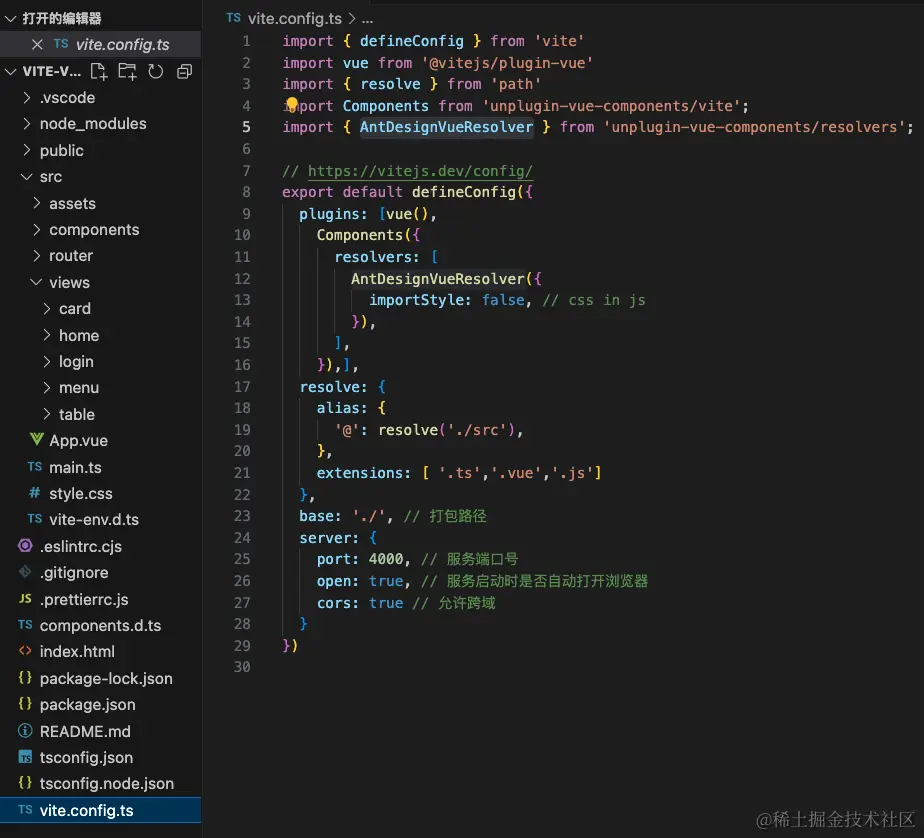Open the vitejs.dev/config link in comment
This screenshot has width=924, height=838.
point(420,171)
